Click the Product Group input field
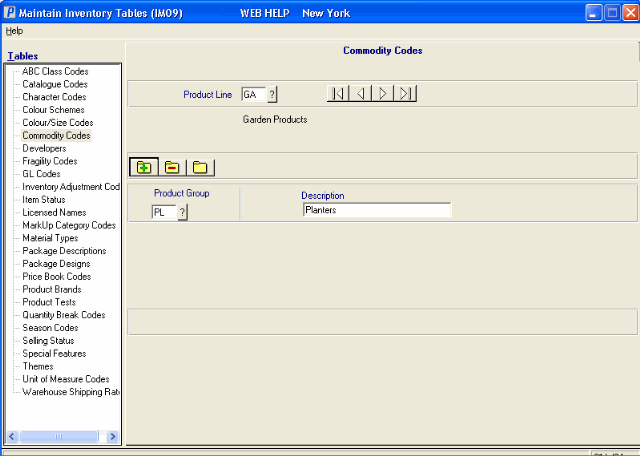This screenshot has width=640, height=456. [164, 212]
